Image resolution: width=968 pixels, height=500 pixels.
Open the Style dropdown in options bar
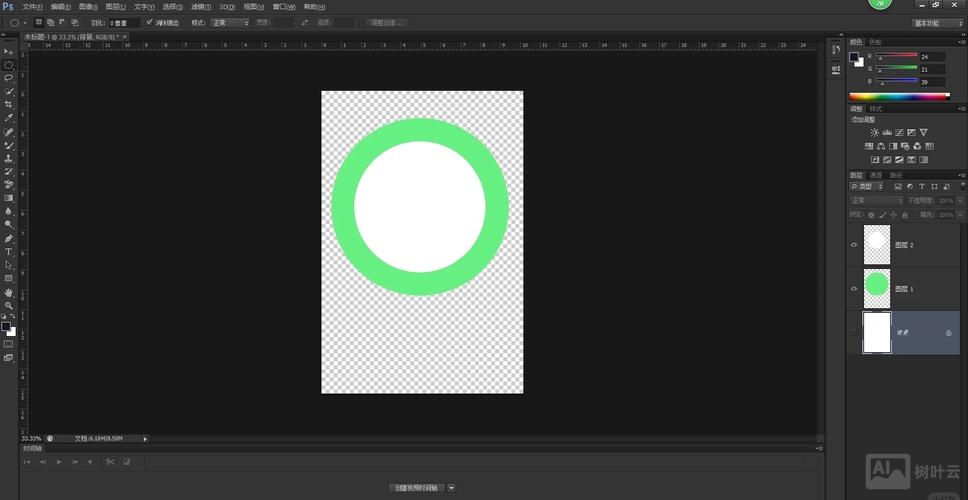point(230,23)
